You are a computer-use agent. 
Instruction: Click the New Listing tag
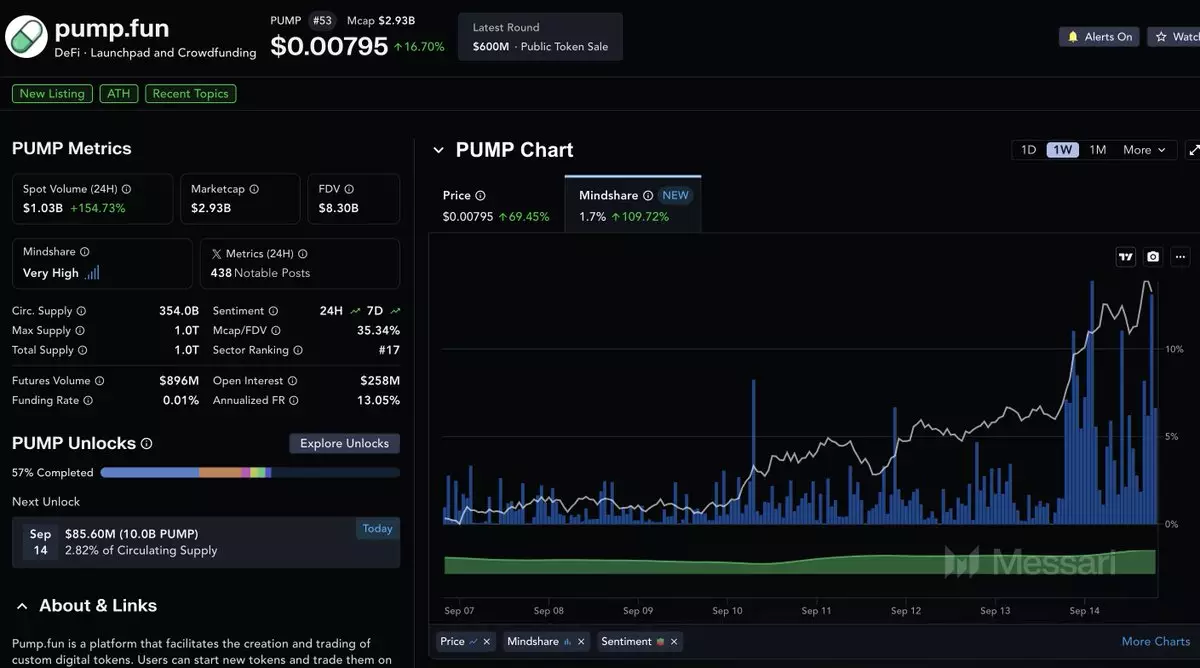(52, 94)
